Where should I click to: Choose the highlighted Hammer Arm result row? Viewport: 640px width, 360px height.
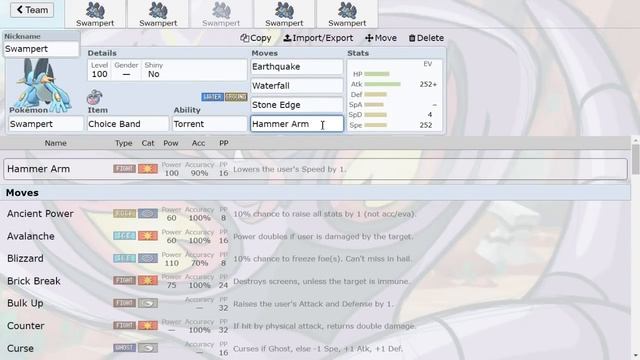click(x=316, y=169)
